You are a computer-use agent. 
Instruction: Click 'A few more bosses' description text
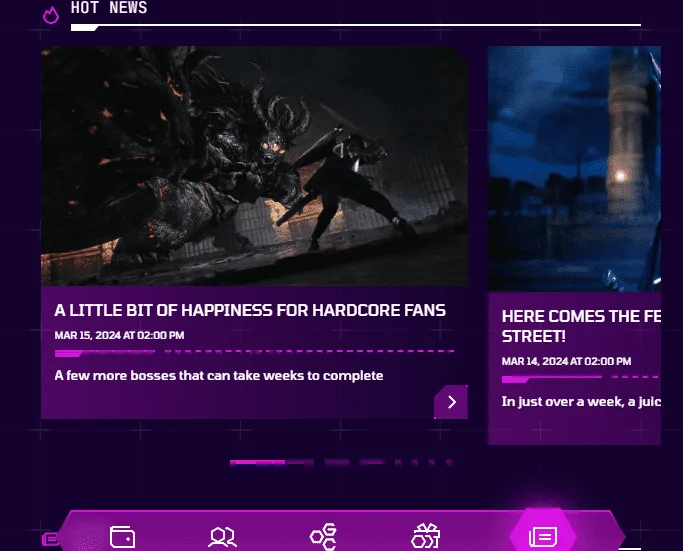tap(219, 375)
